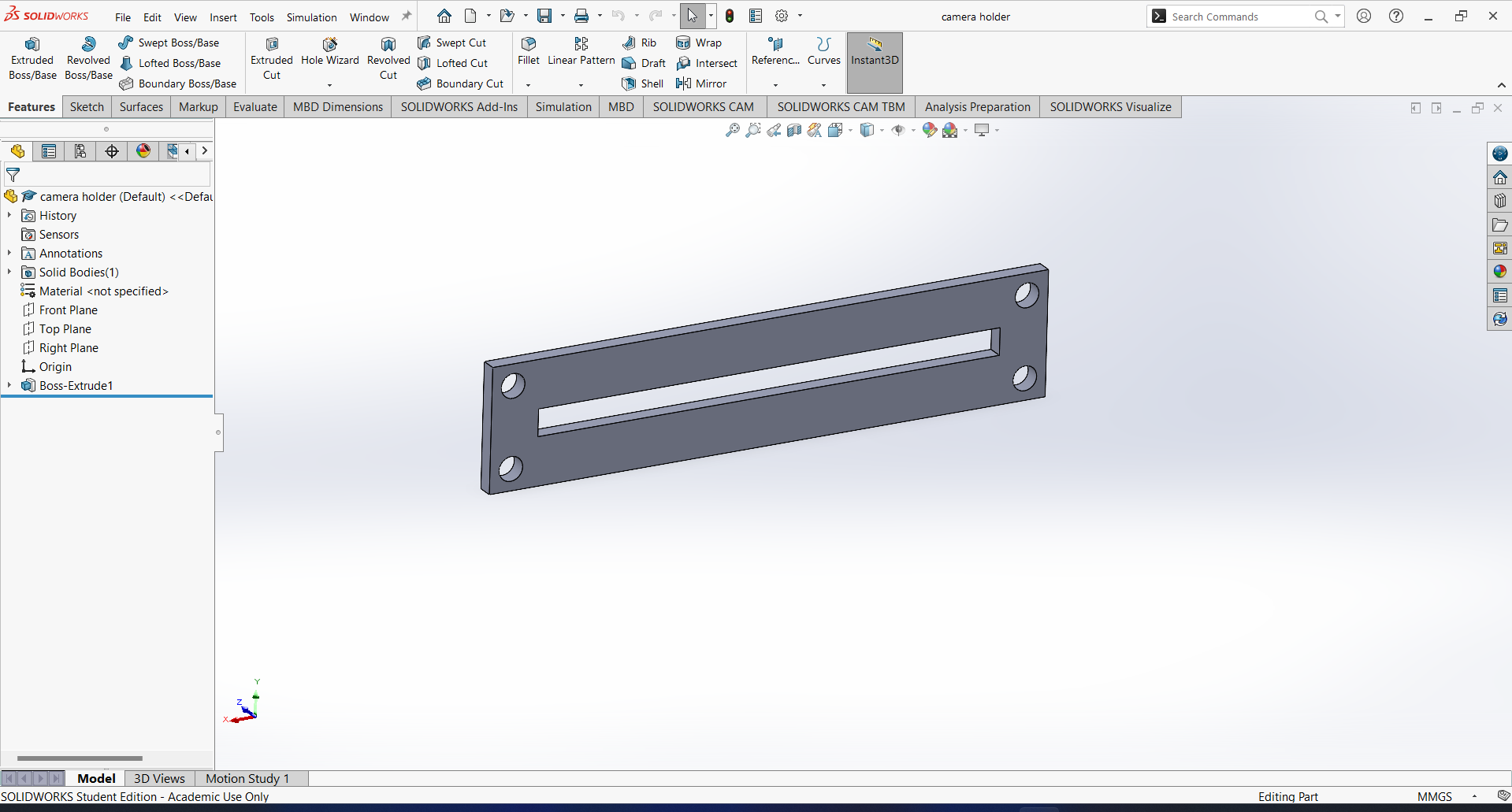The height and width of the screenshot is (812, 1512).
Task: Open the Curves dropdown arrow
Action: (x=824, y=85)
